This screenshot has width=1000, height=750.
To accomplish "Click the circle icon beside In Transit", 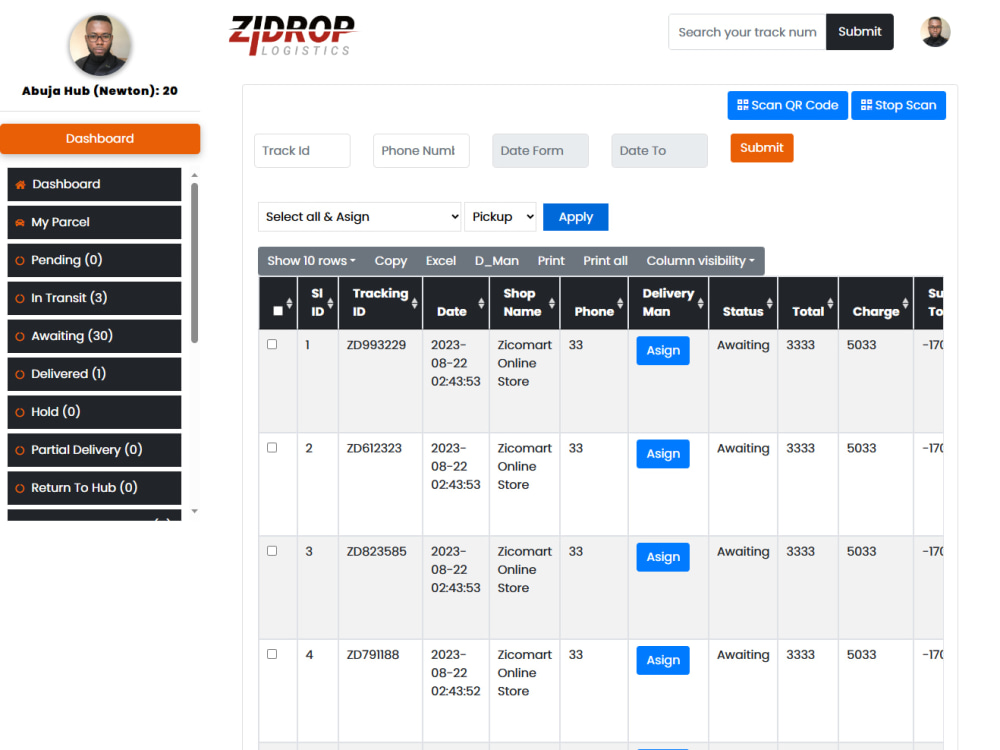I will tap(20, 298).
